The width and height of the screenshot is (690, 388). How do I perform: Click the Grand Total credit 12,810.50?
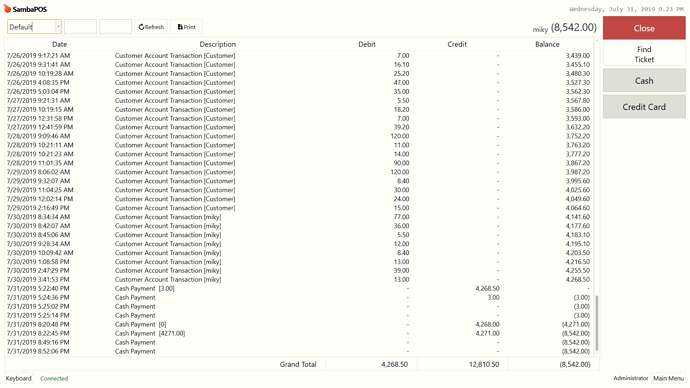click(x=484, y=364)
